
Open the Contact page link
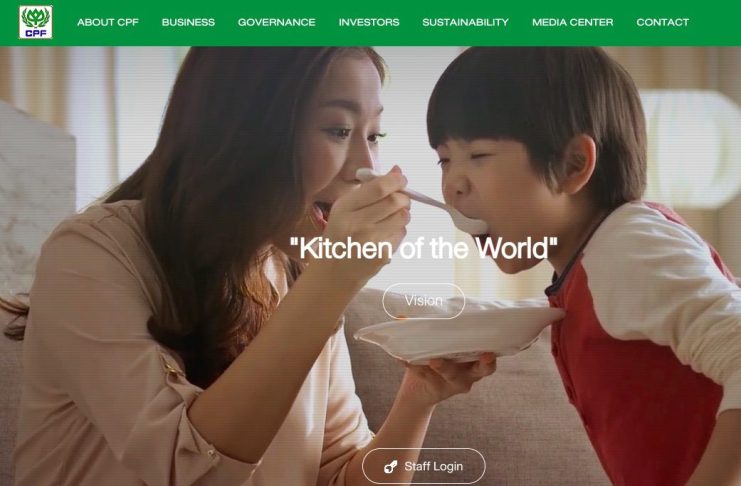pyautogui.click(x=663, y=22)
